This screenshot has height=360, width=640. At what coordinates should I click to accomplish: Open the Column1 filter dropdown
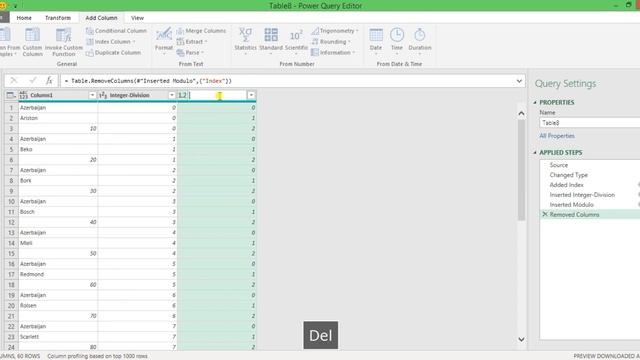tap(92, 95)
